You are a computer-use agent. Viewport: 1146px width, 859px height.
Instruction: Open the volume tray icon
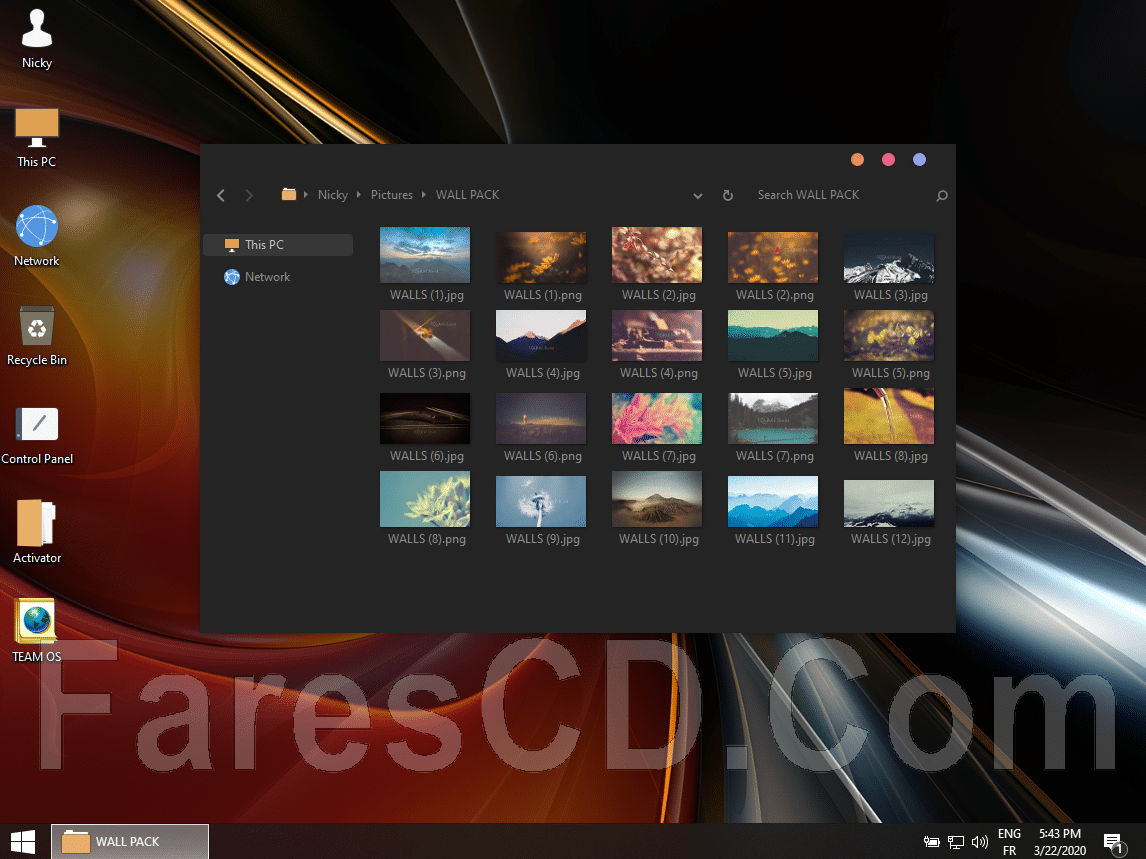[x=979, y=842]
